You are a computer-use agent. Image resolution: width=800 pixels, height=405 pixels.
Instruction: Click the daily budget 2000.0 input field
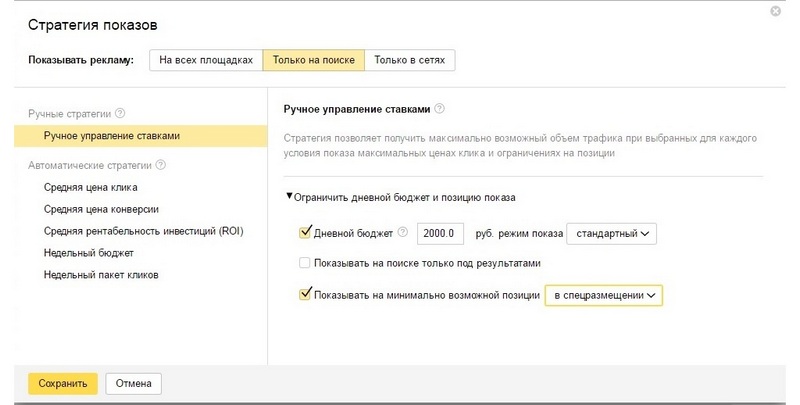pos(440,234)
